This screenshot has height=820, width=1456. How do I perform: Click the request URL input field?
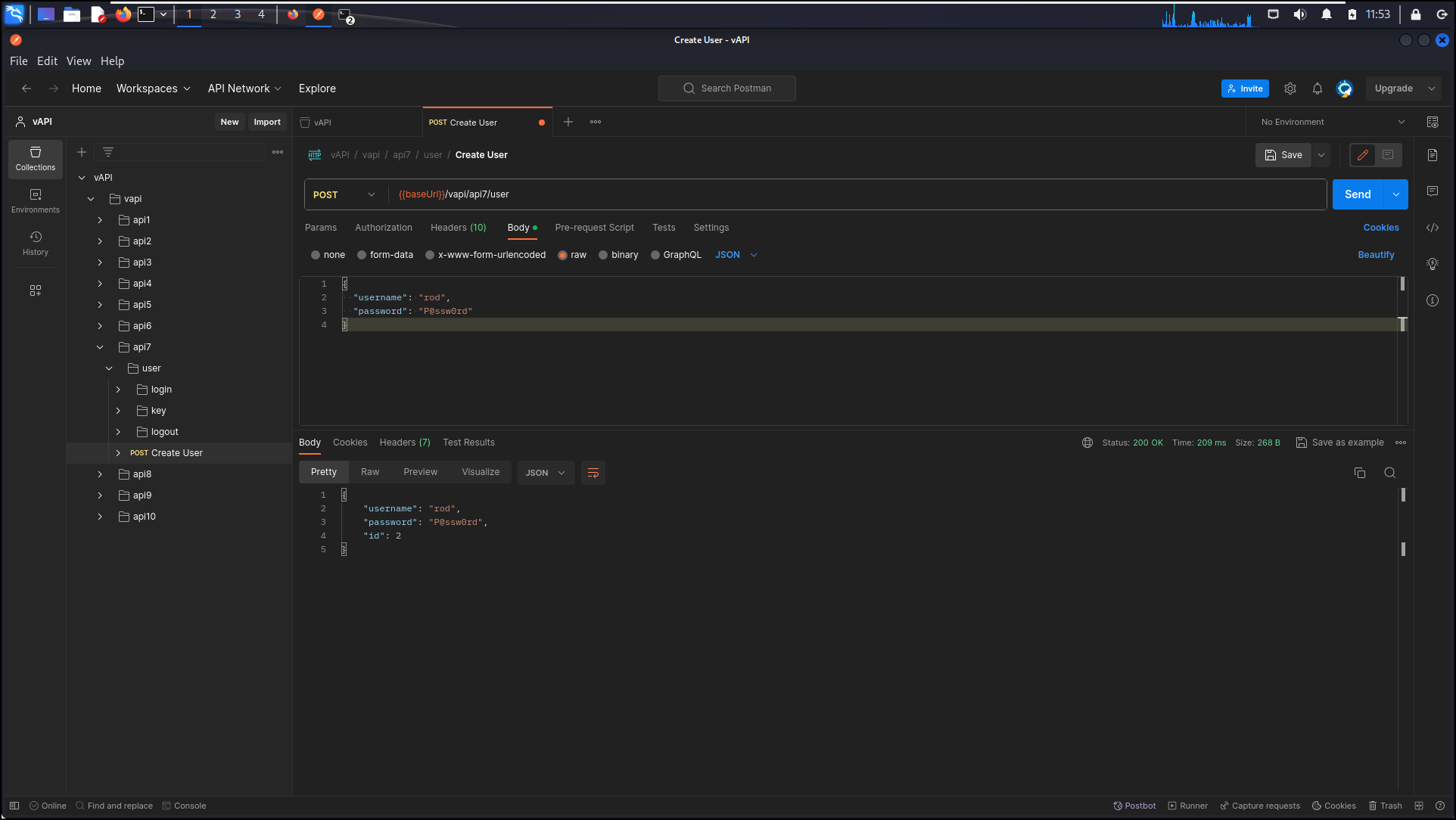pyautogui.click(x=857, y=194)
